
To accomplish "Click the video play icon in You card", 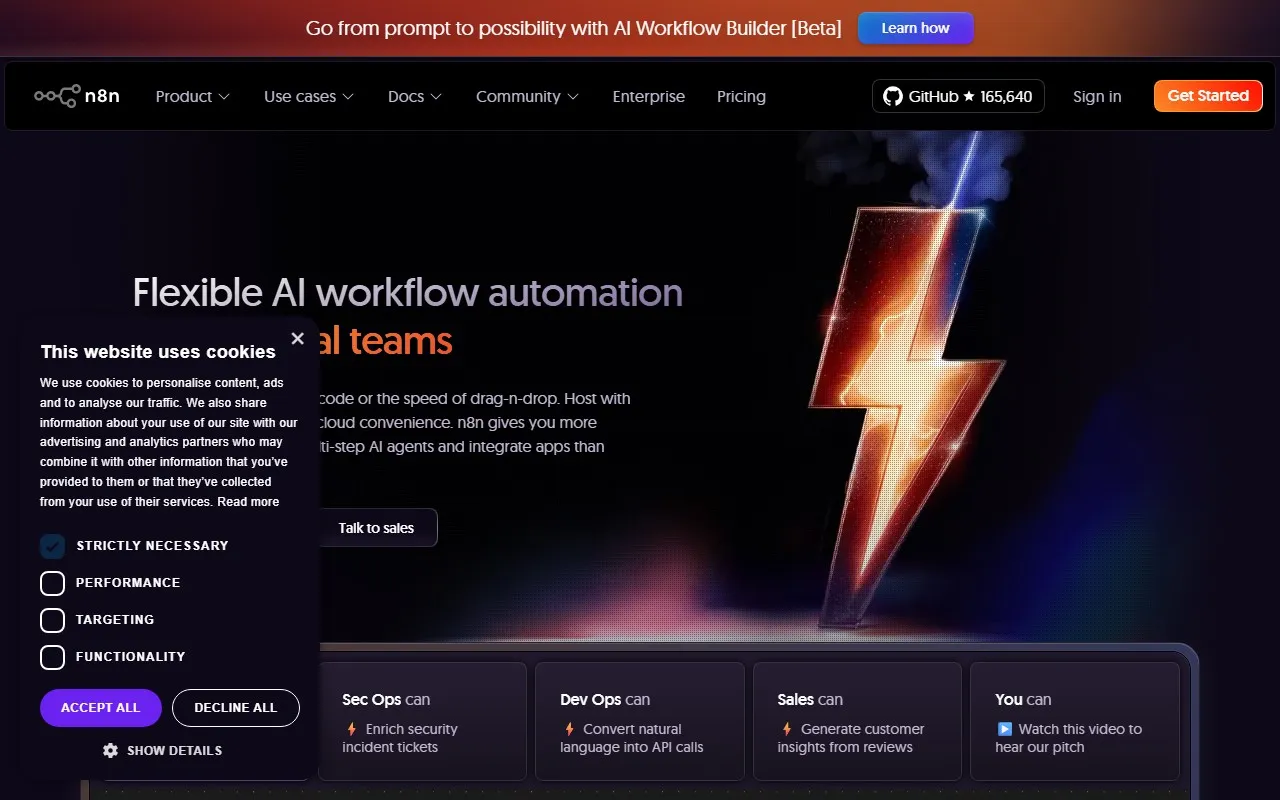I will pos(1004,729).
